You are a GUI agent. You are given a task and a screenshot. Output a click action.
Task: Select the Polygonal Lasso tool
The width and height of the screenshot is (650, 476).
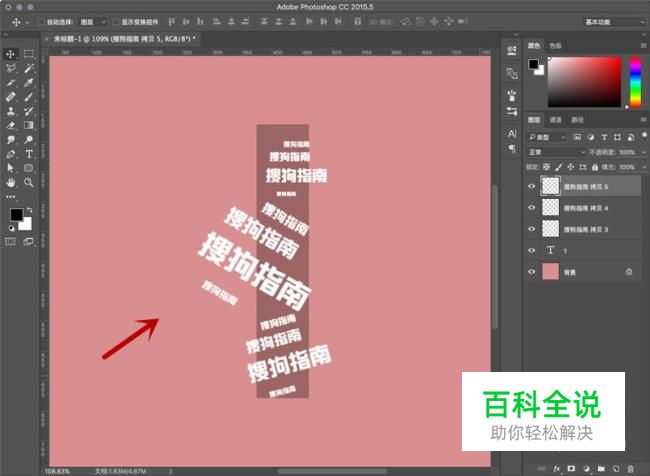pyautogui.click(x=10, y=68)
